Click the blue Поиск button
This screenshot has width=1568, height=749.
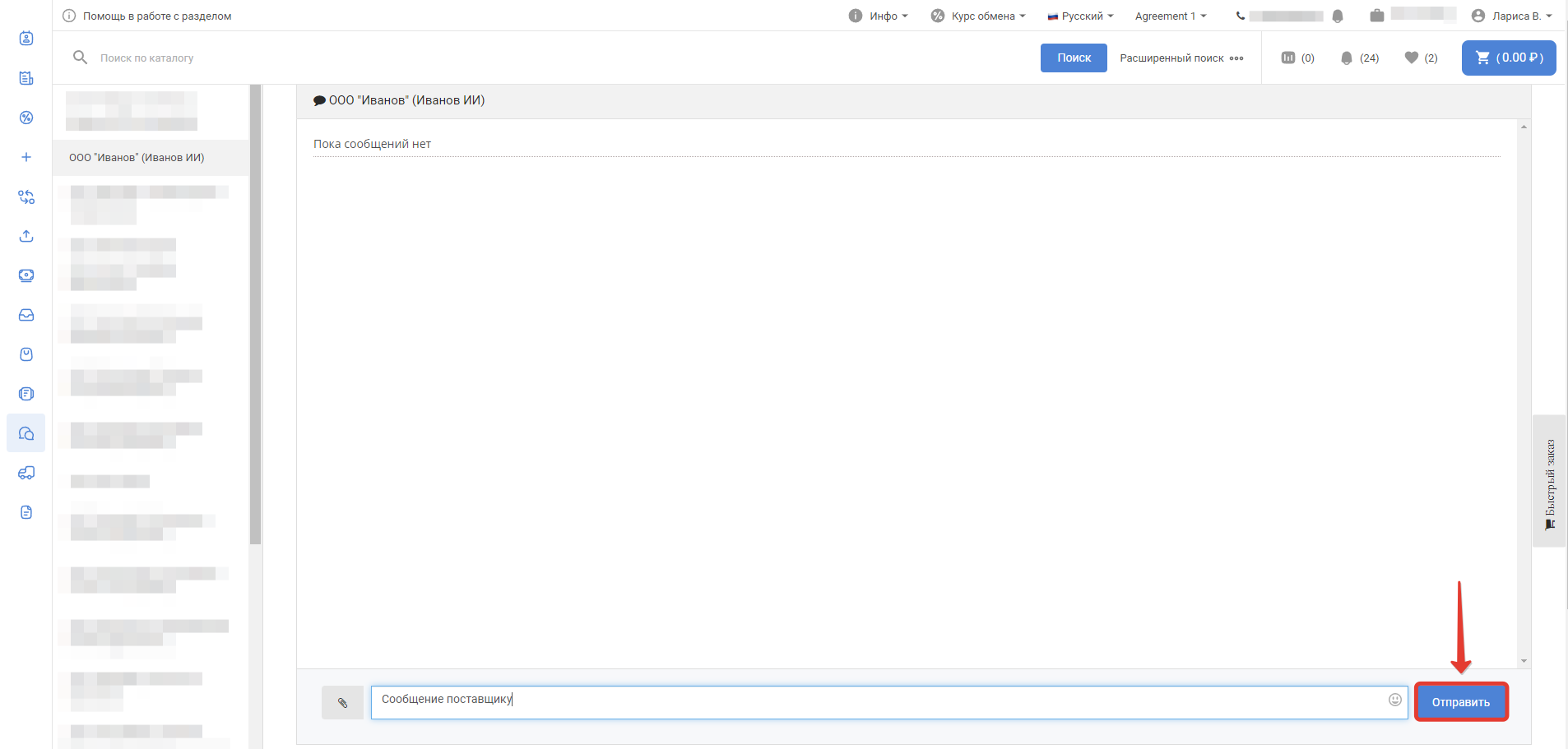pos(1074,58)
